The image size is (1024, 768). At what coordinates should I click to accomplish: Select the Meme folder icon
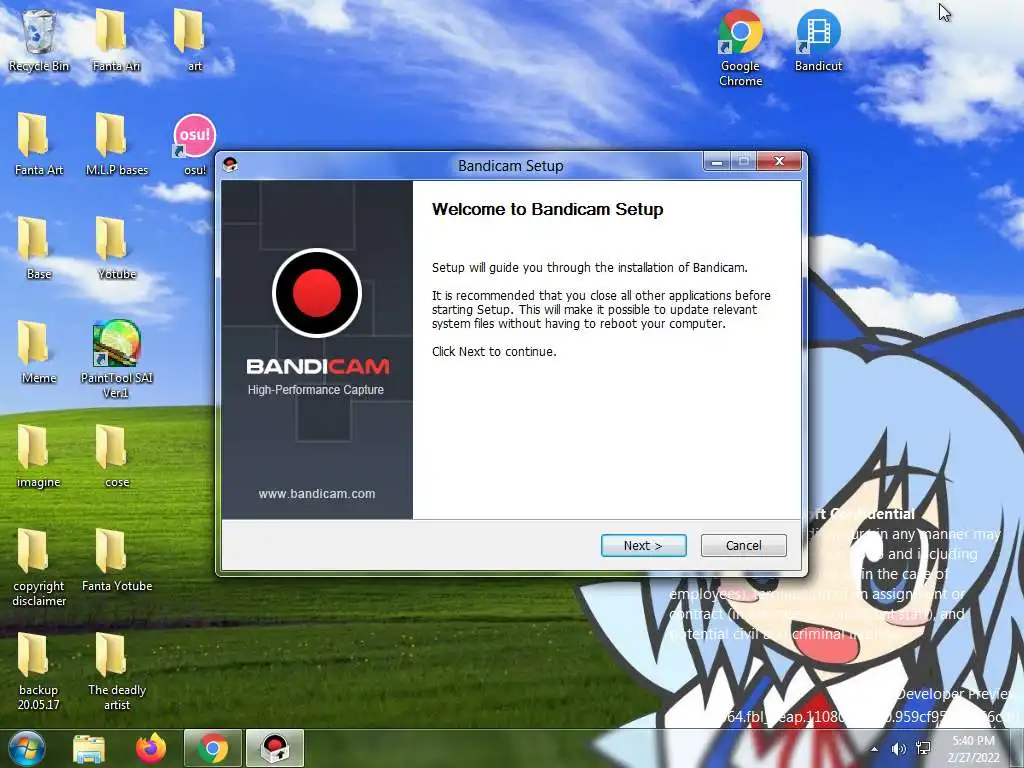click(38, 352)
